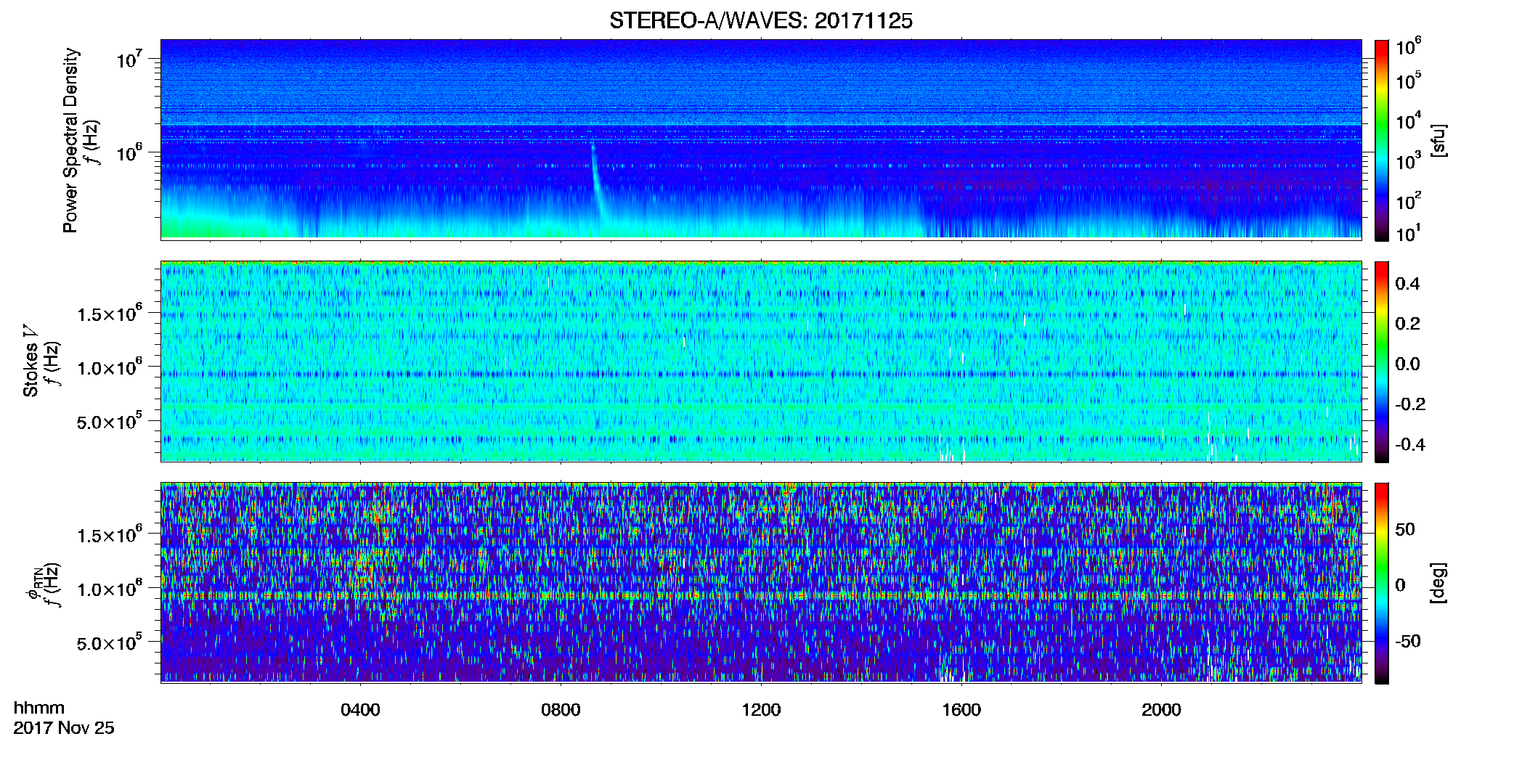The width and height of the screenshot is (1522, 784).
Task: Click the 5.0×10^5 tick on the φ RTN axis
Action: click(110, 642)
